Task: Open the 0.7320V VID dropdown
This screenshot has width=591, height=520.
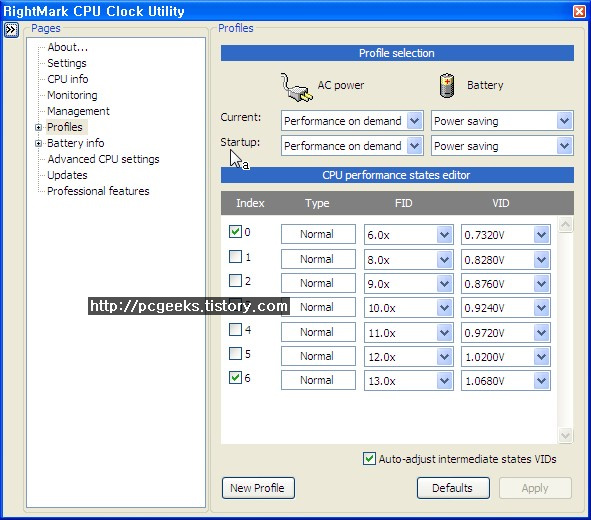Action: point(542,235)
